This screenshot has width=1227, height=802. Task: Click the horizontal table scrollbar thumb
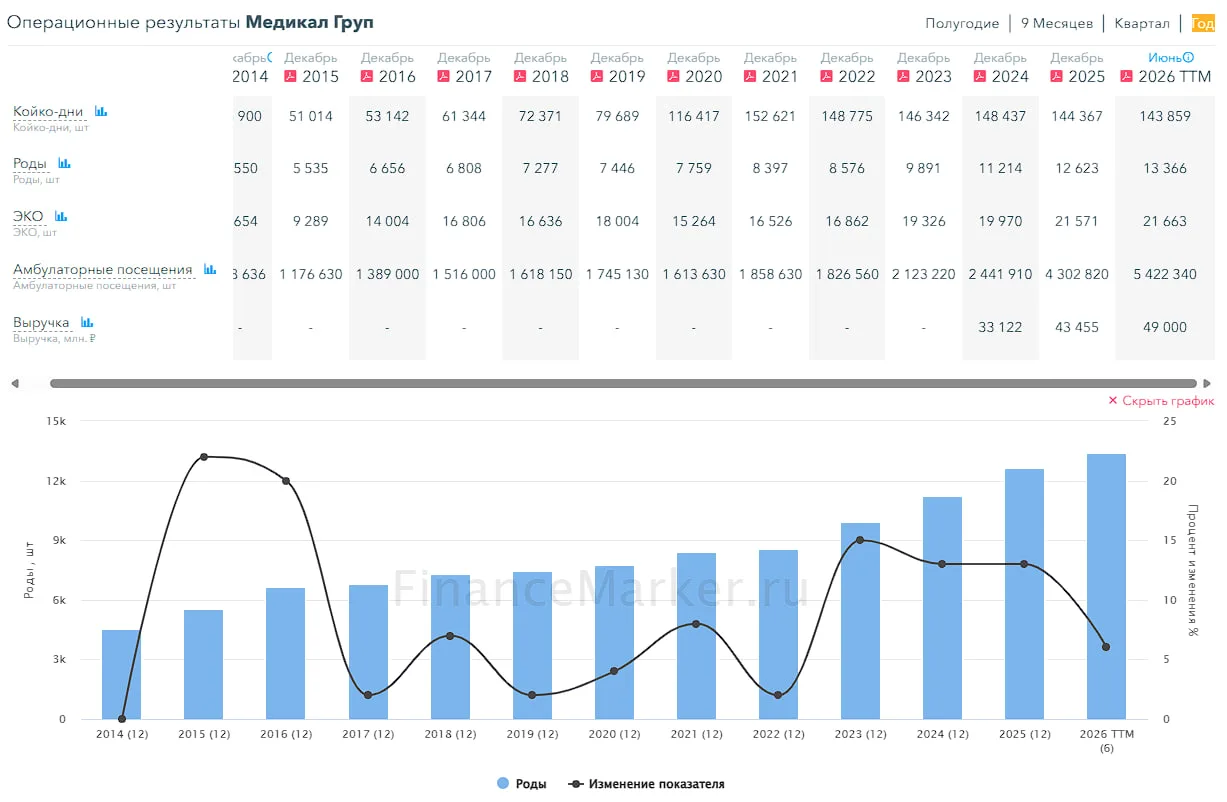pos(623,383)
